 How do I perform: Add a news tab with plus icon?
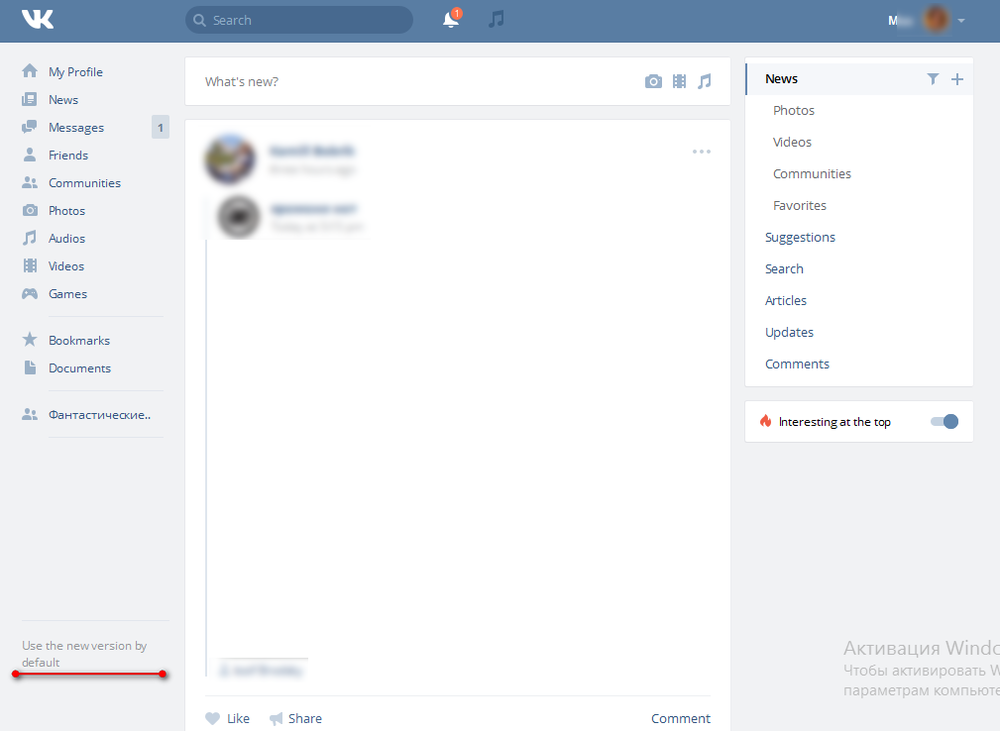[x=957, y=79]
